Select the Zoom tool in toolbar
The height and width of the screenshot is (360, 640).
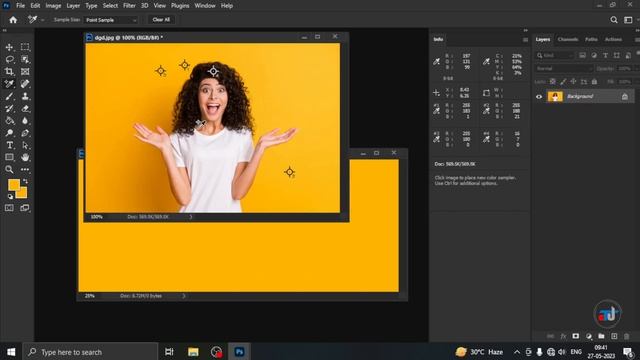pyautogui.click(x=9, y=169)
